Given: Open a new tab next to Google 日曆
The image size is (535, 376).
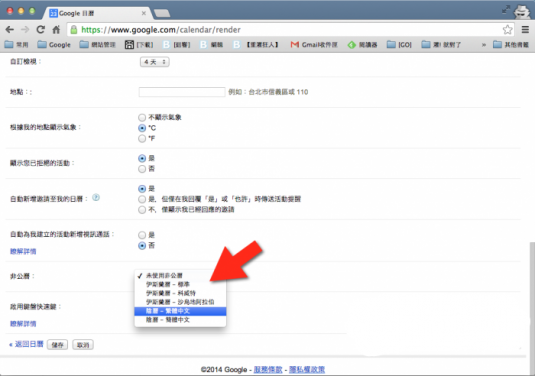Looking at the screenshot, I should [x=162, y=13].
